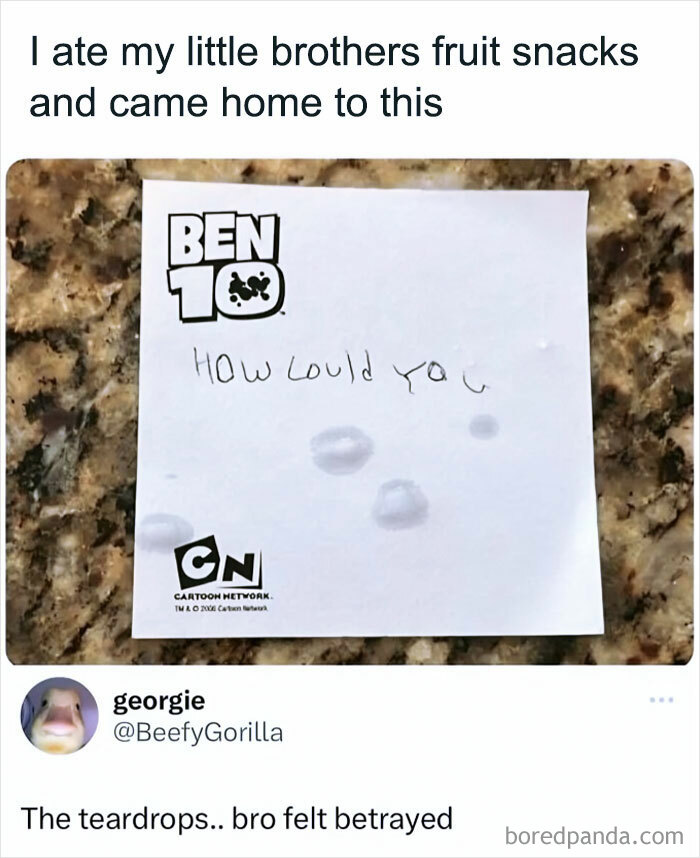Click georgie's duck profile avatar

point(59,716)
